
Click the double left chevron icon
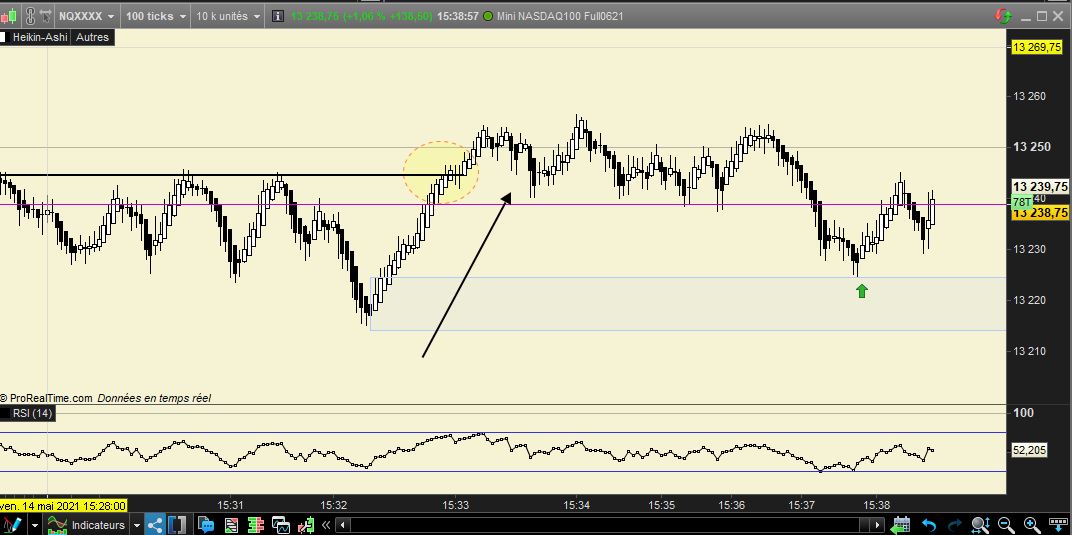coord(326,525)
